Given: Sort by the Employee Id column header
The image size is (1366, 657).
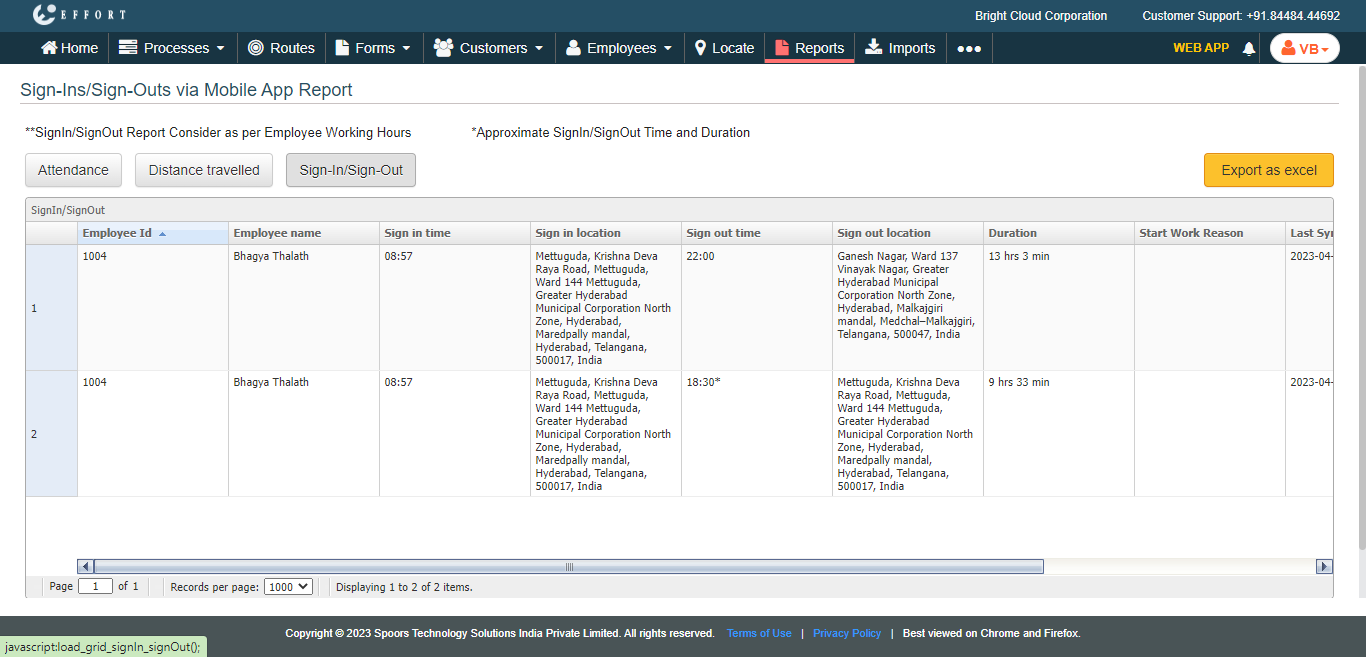Looking at the screenshot, I should coord(117,233).
